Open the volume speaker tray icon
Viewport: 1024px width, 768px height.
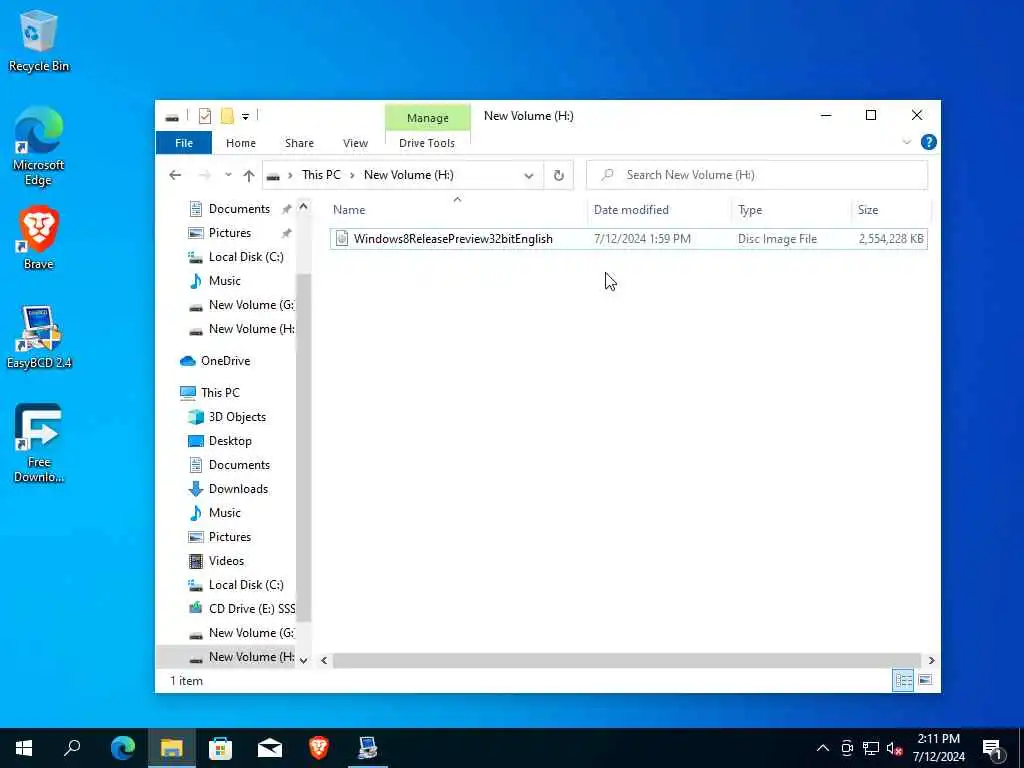coord(894,748)
